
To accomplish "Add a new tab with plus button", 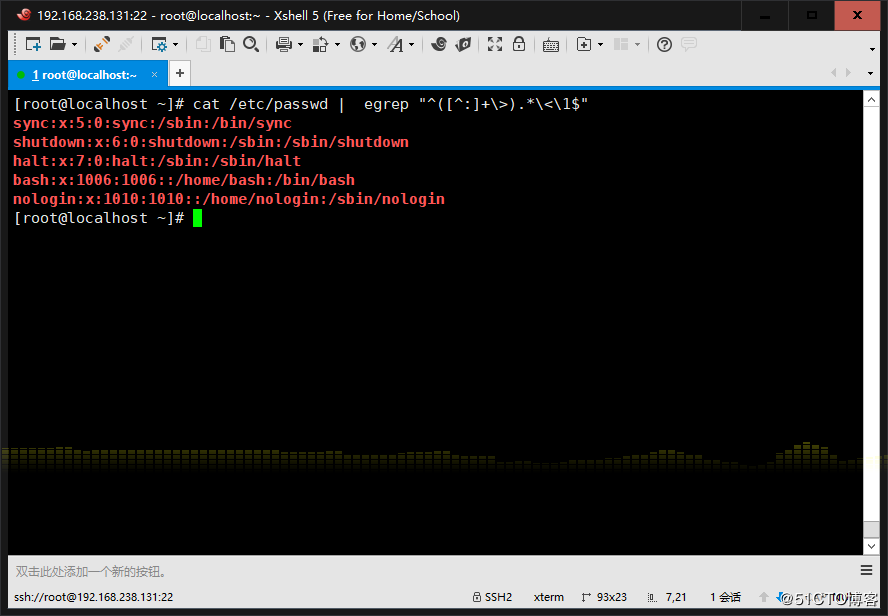I will coord(179,74).
